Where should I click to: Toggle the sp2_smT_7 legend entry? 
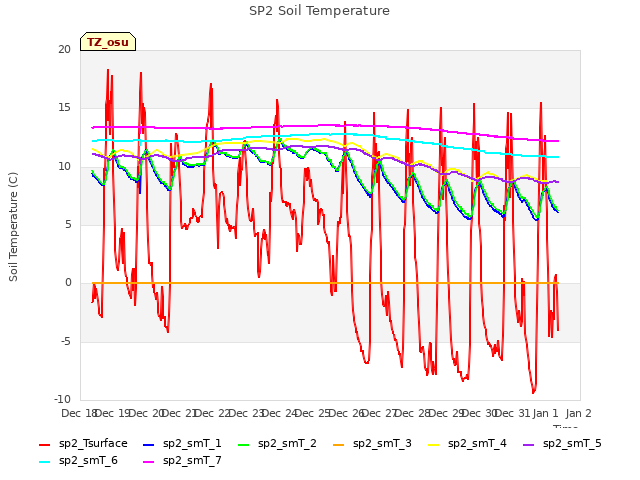(182, 461)
